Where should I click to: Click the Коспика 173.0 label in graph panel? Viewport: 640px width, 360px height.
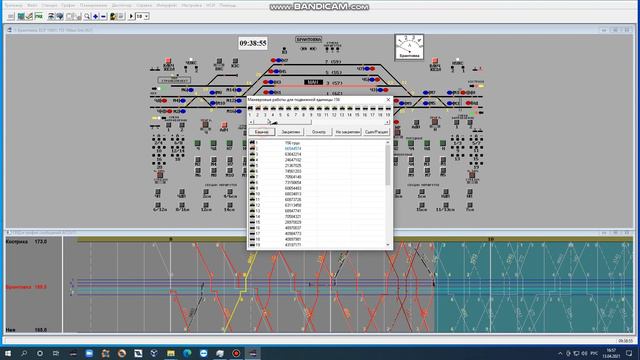tap(27, 242)
